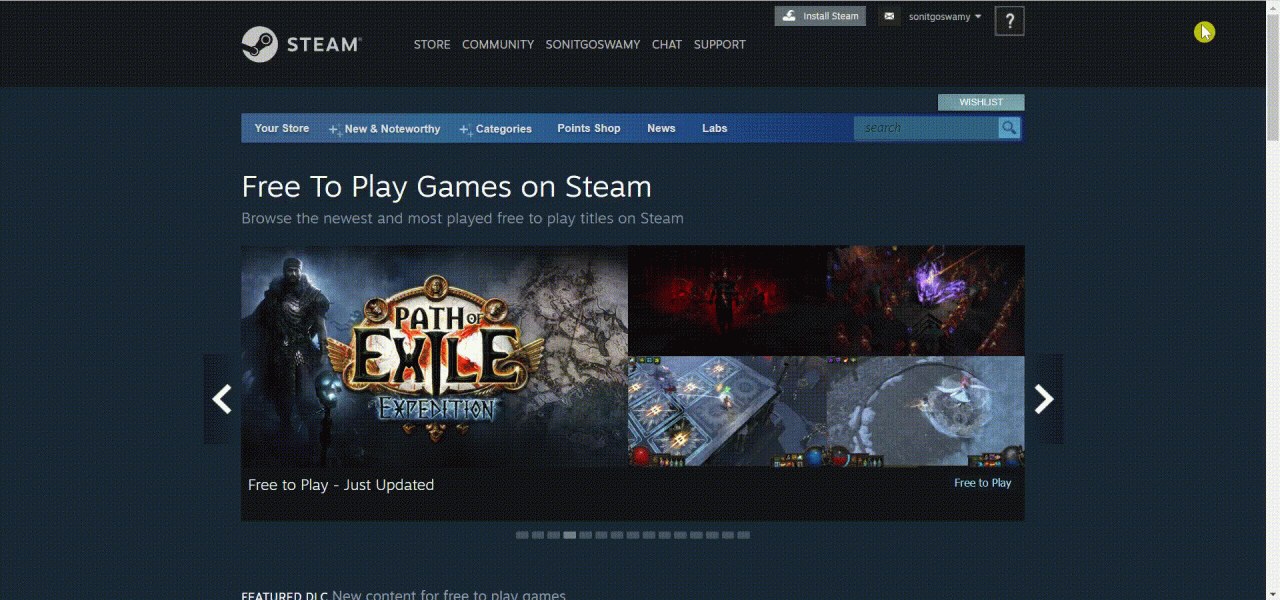Click the Install Steam button

click(x=820, y=16)
